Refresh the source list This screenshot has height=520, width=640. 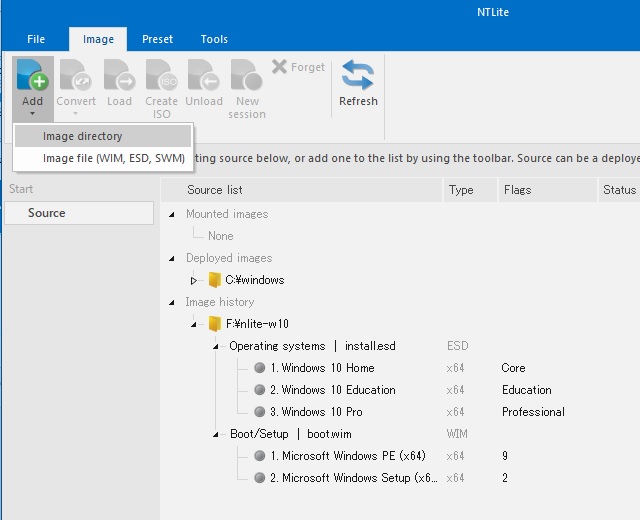point(358,84)
